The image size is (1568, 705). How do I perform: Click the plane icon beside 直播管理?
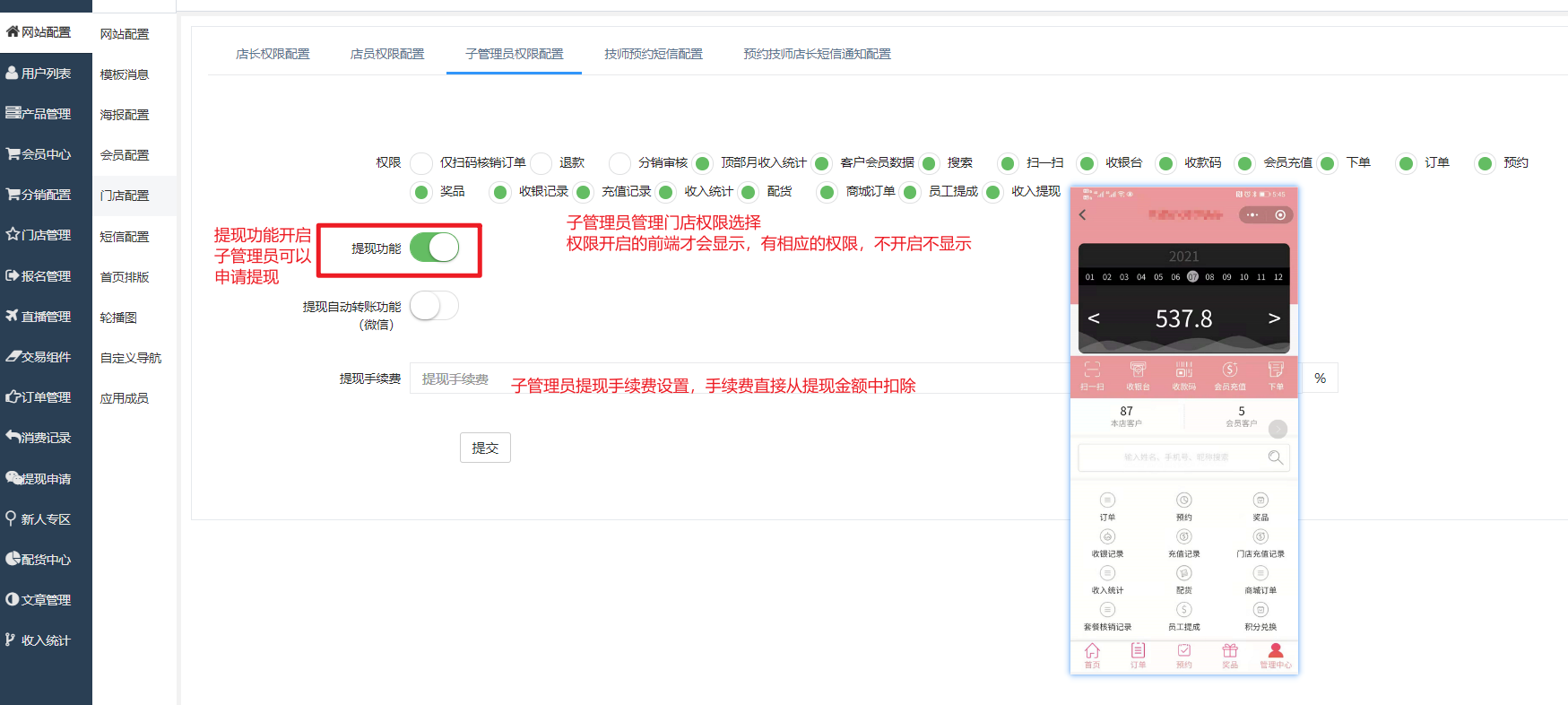pyautogui.click(x=13, y=316)
